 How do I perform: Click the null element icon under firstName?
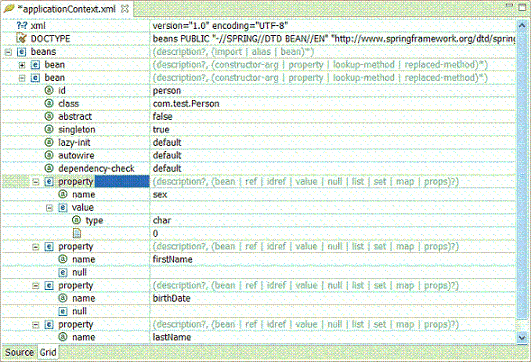[x=63, y=273]
